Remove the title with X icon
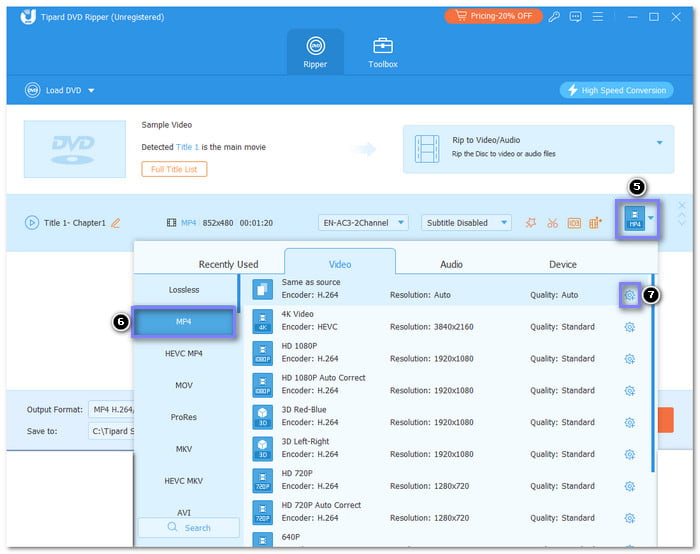700x554 pixels. pyautogui.click(x=682, y=205)
